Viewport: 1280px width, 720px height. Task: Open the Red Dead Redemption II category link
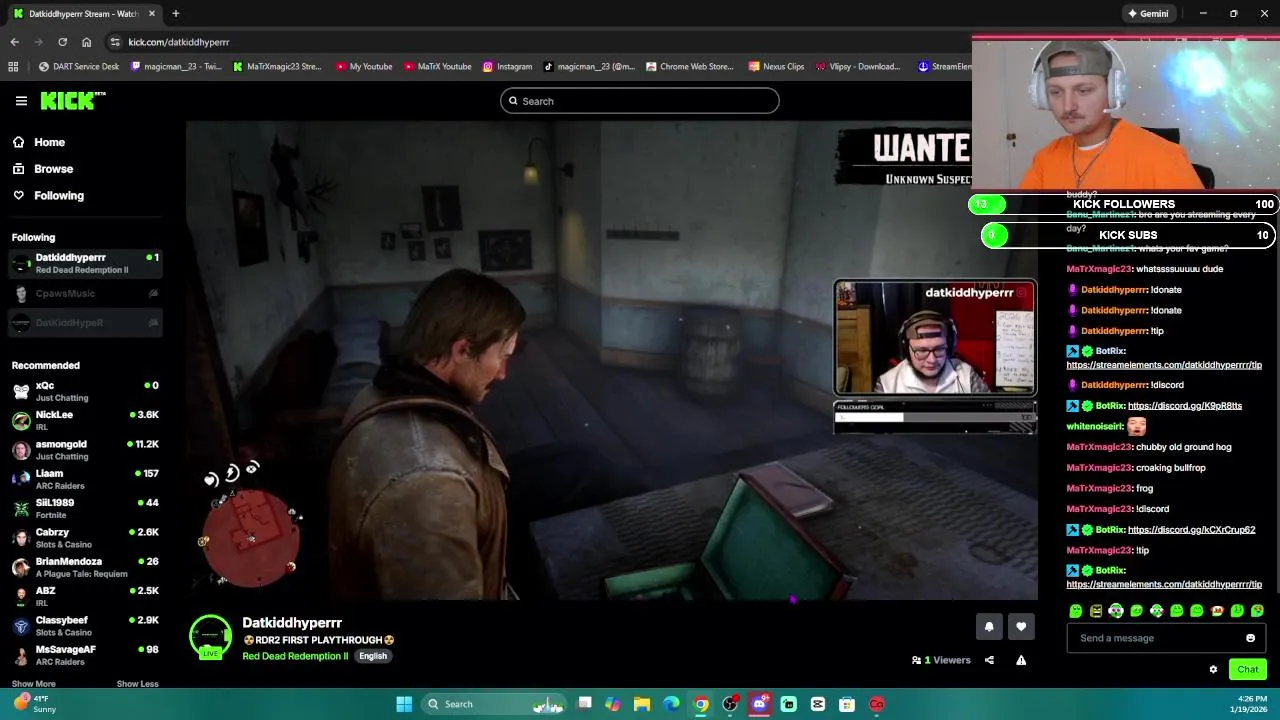pyautogui.click(x=295, y=656)
